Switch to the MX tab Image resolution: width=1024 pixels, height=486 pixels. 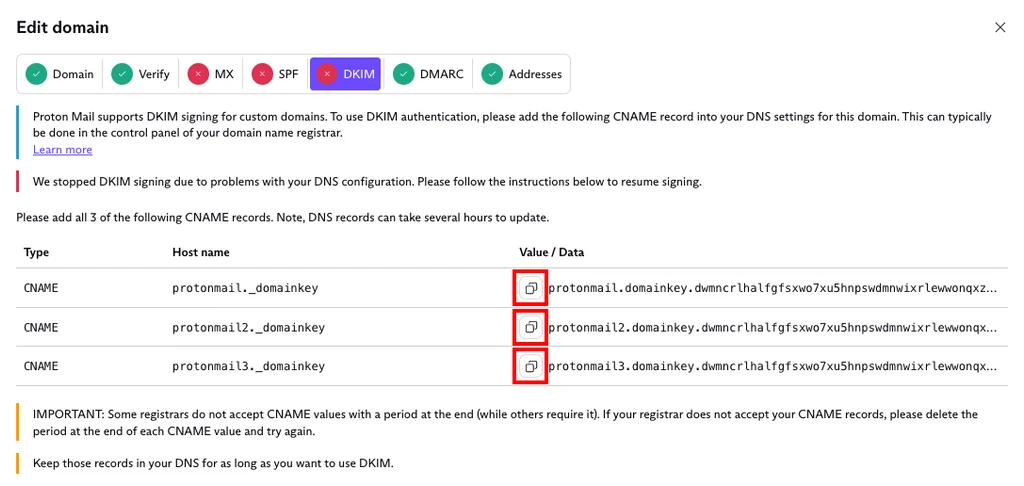[x=211, y=74]
